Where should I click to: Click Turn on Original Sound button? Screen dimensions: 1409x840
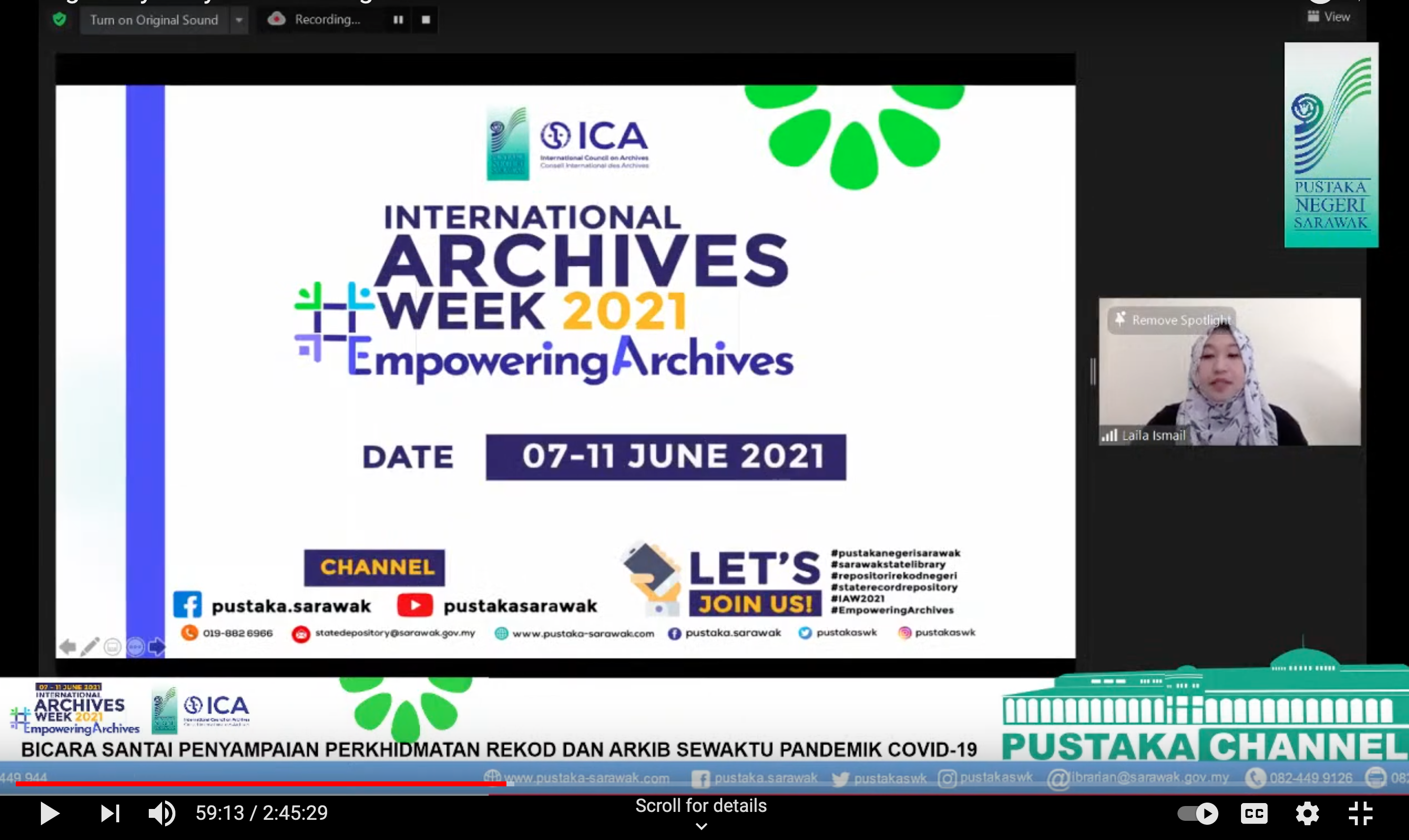pyautogui.click(x=154, y=20)
